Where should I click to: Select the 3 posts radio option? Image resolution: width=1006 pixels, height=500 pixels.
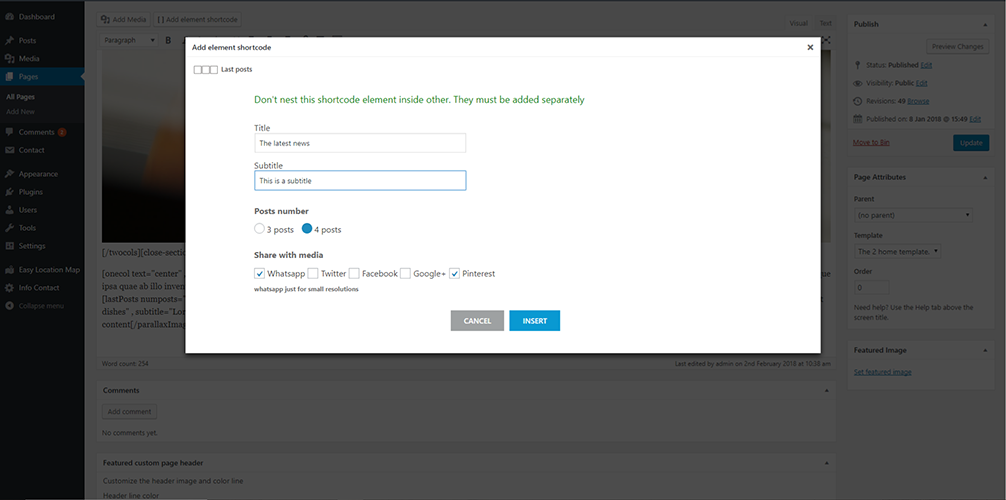[x=260, y=229]
